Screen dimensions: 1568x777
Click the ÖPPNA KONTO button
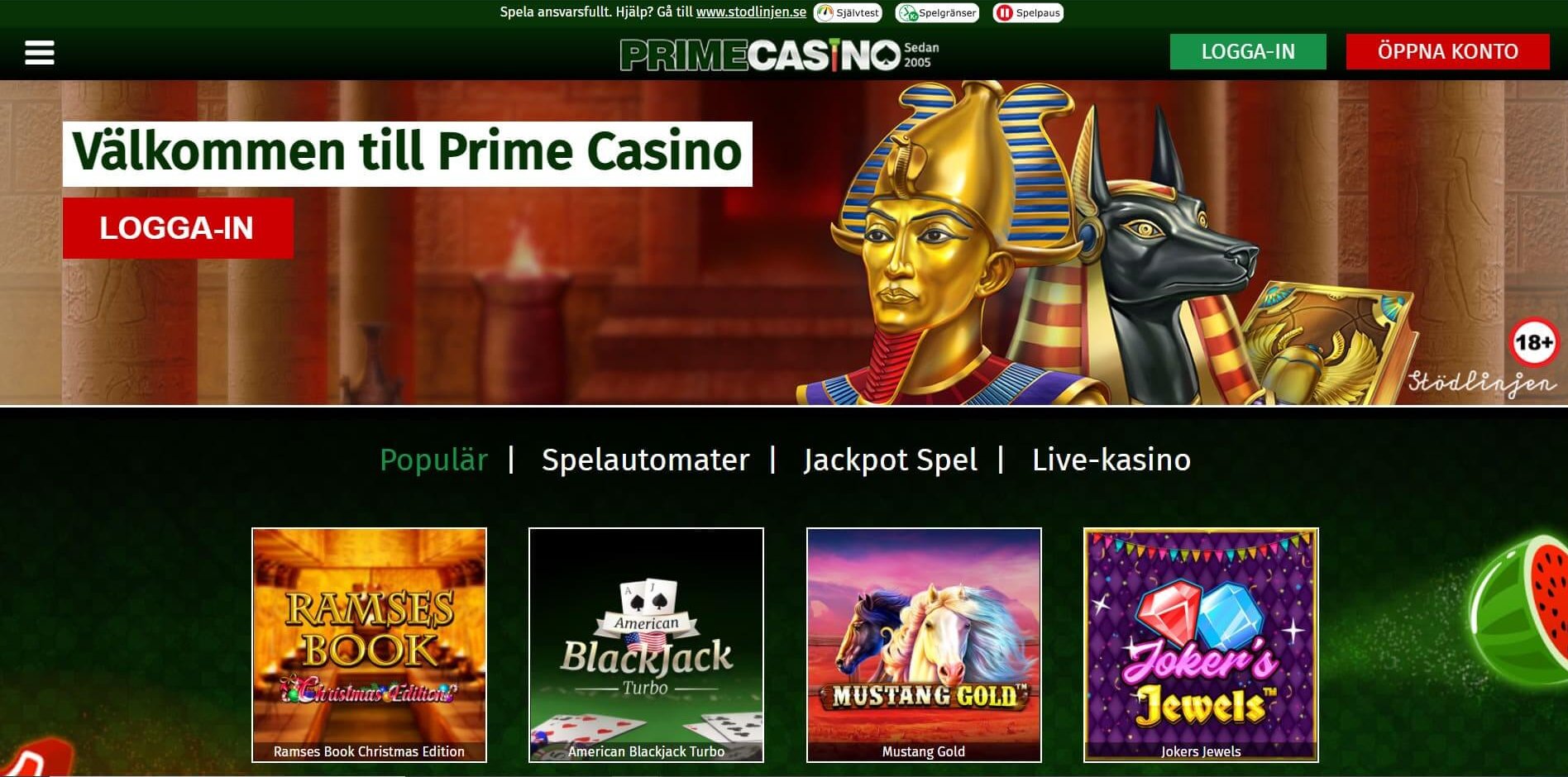(x=1447, y=51)
